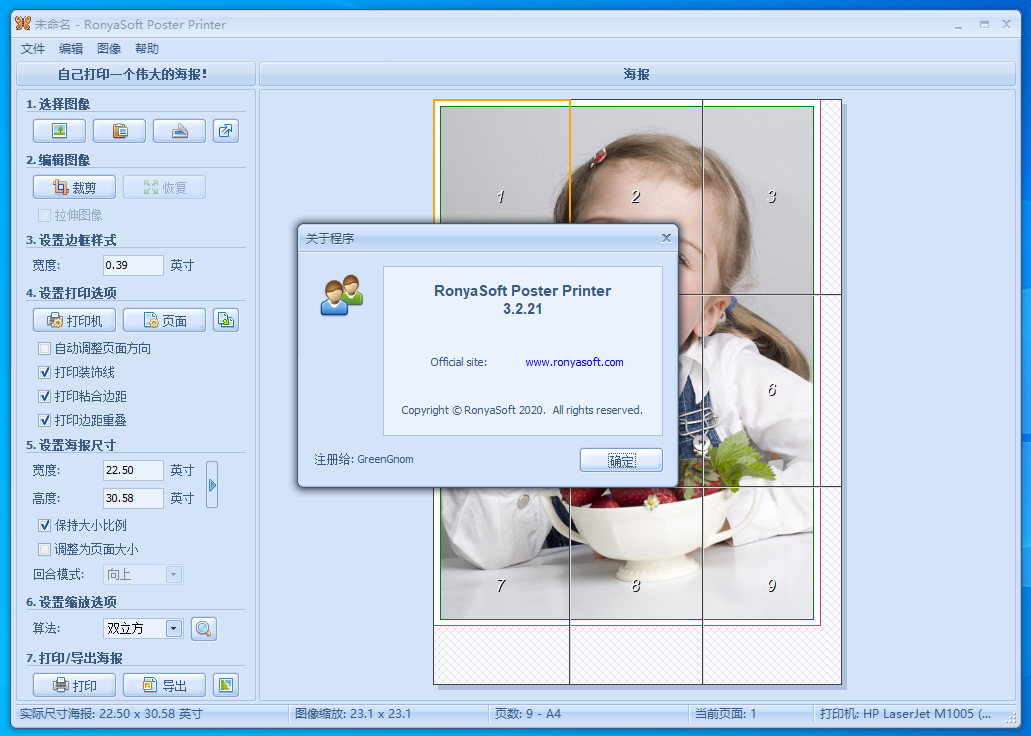Uncheck the 打印装饰线 option
The image size is (1031, 736).
pyautogui.click(x=44, y=372)
